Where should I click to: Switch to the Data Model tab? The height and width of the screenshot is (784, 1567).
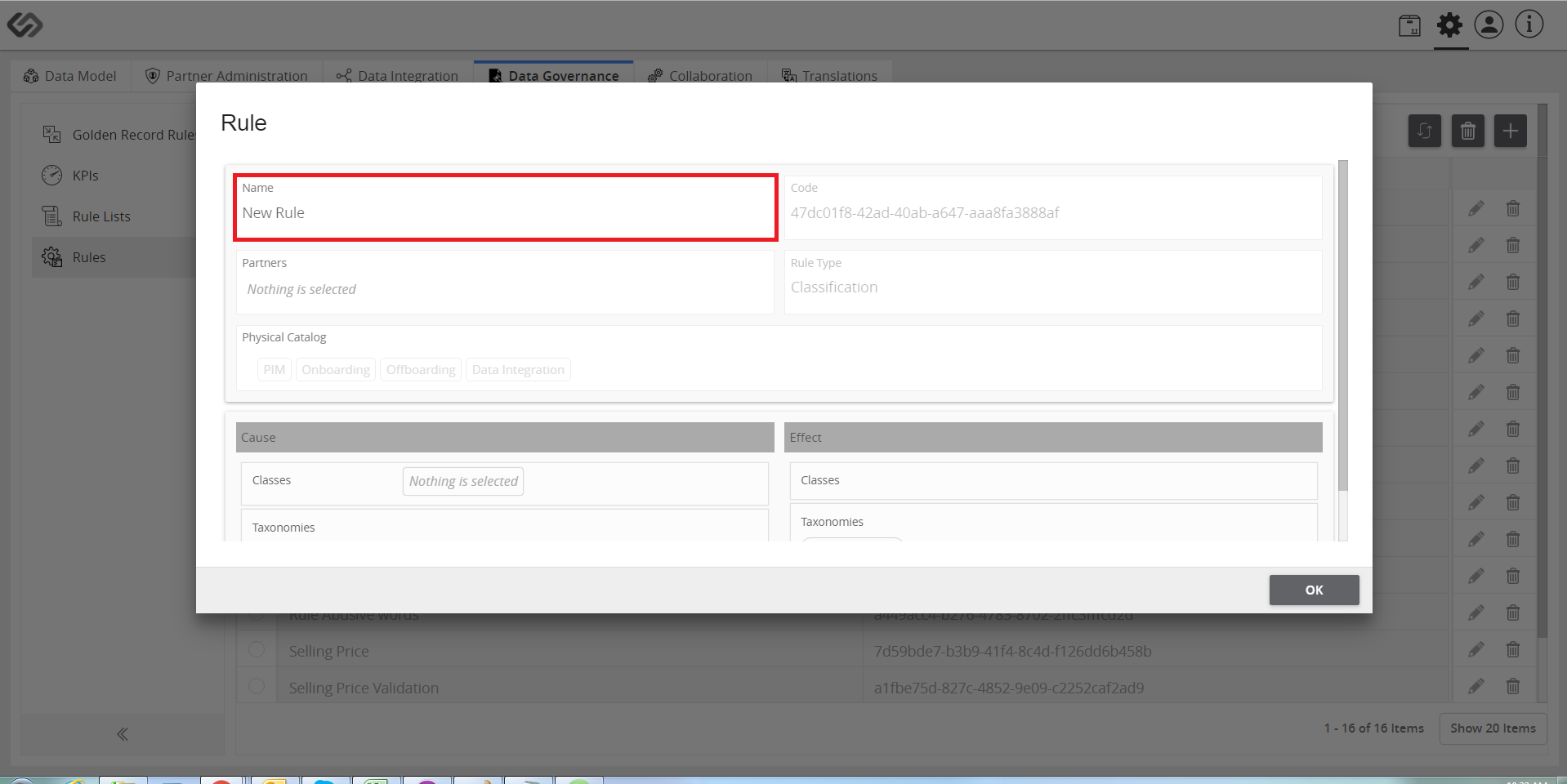(70, 75)
